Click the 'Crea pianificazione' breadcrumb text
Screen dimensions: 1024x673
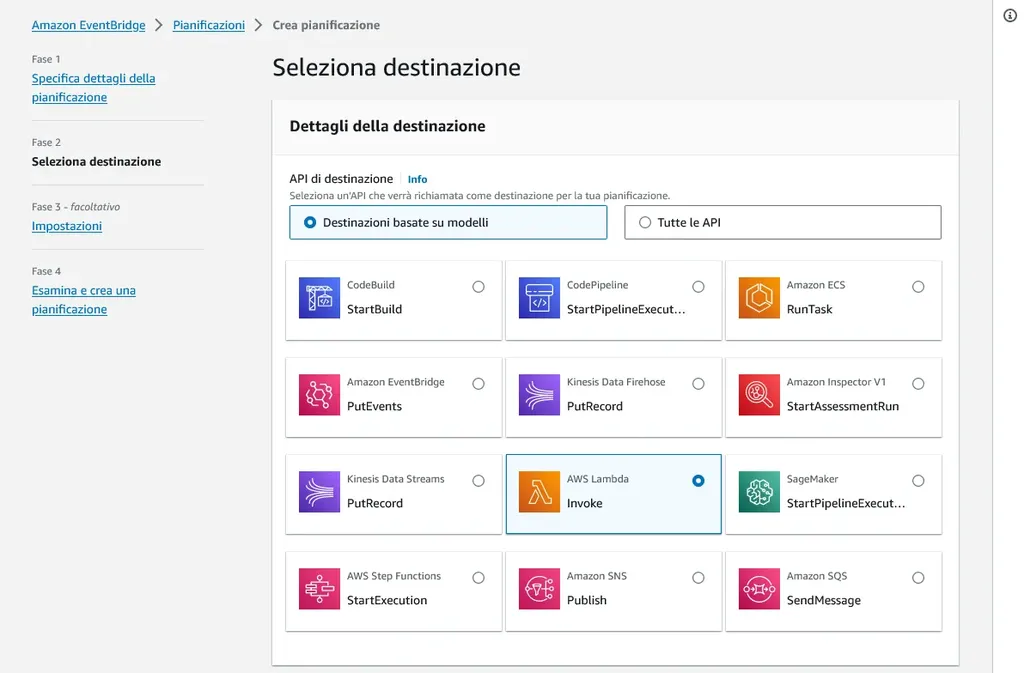coord(326,25)
